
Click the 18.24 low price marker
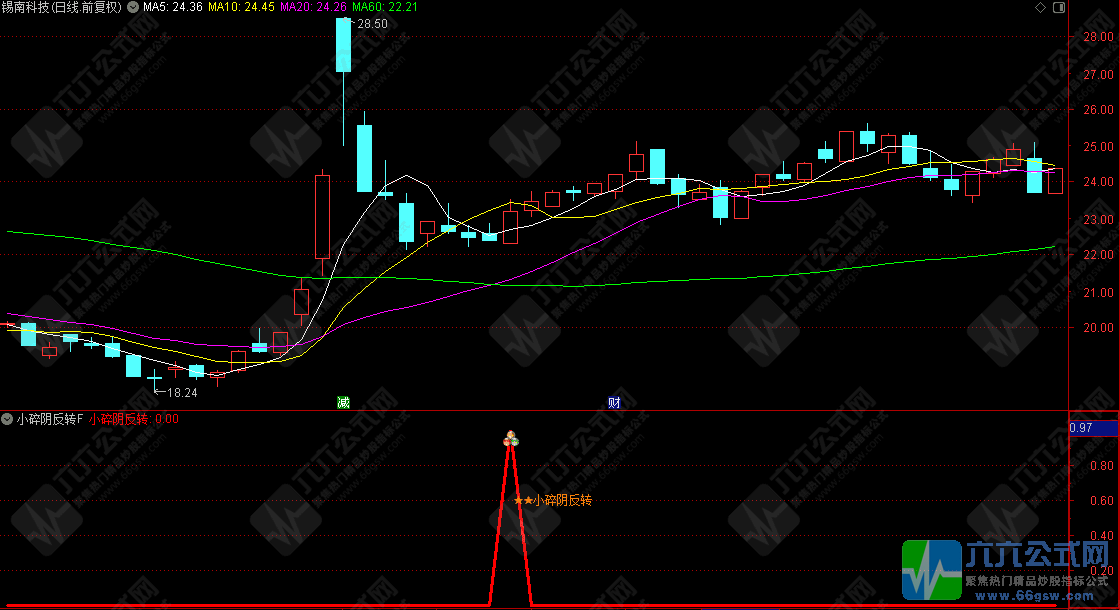[181, 393]
